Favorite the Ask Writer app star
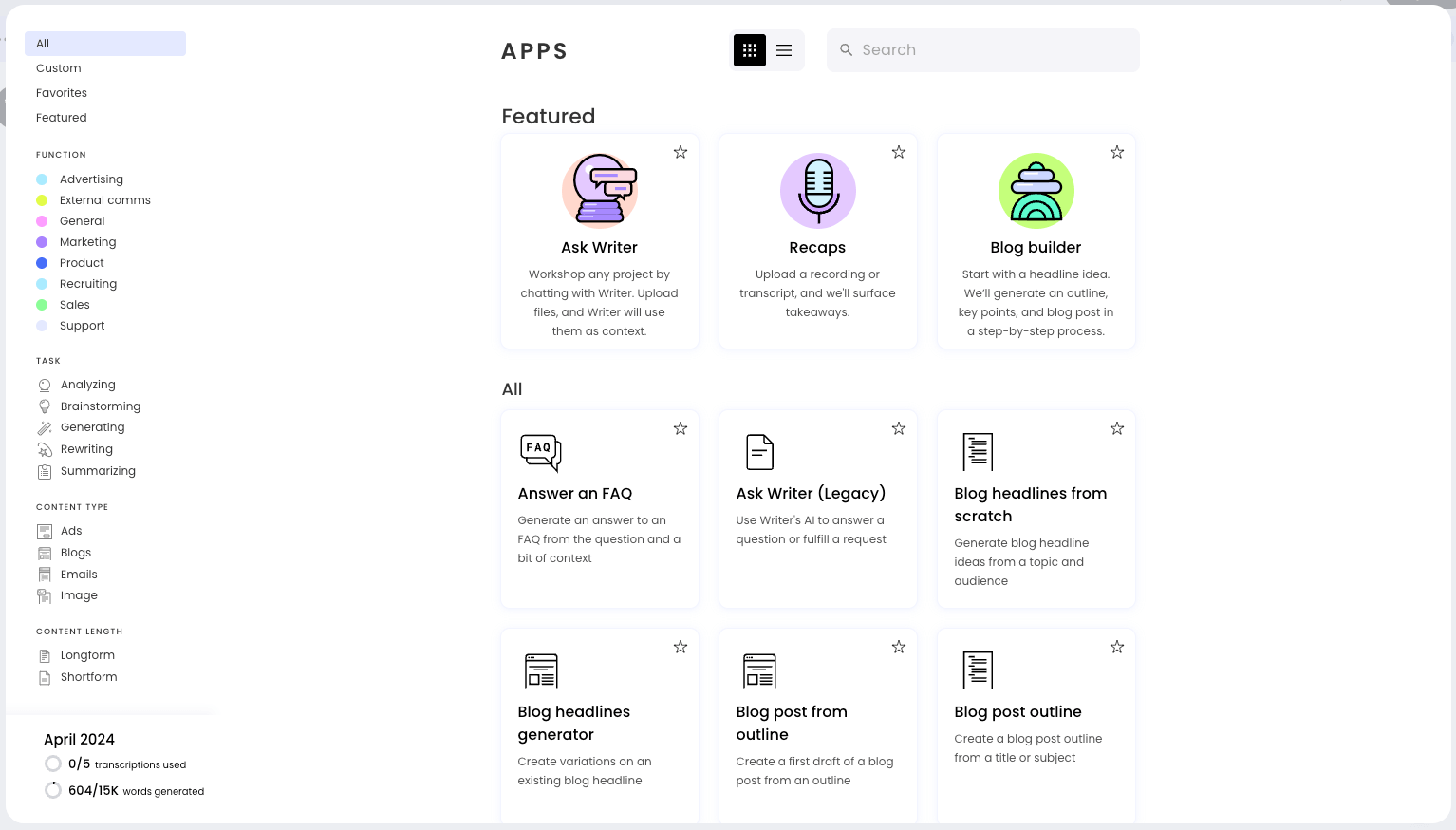 click(x=681, y=152)
